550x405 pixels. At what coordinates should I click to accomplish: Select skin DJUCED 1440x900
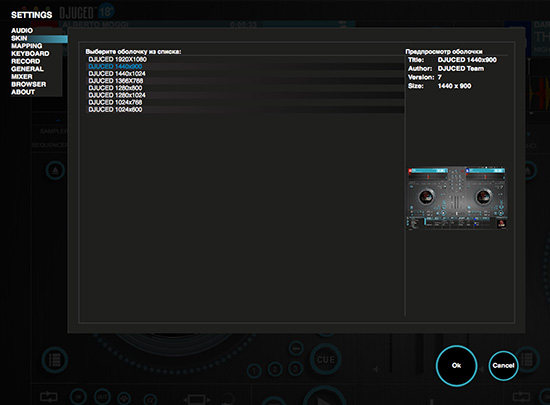point(245,66)
